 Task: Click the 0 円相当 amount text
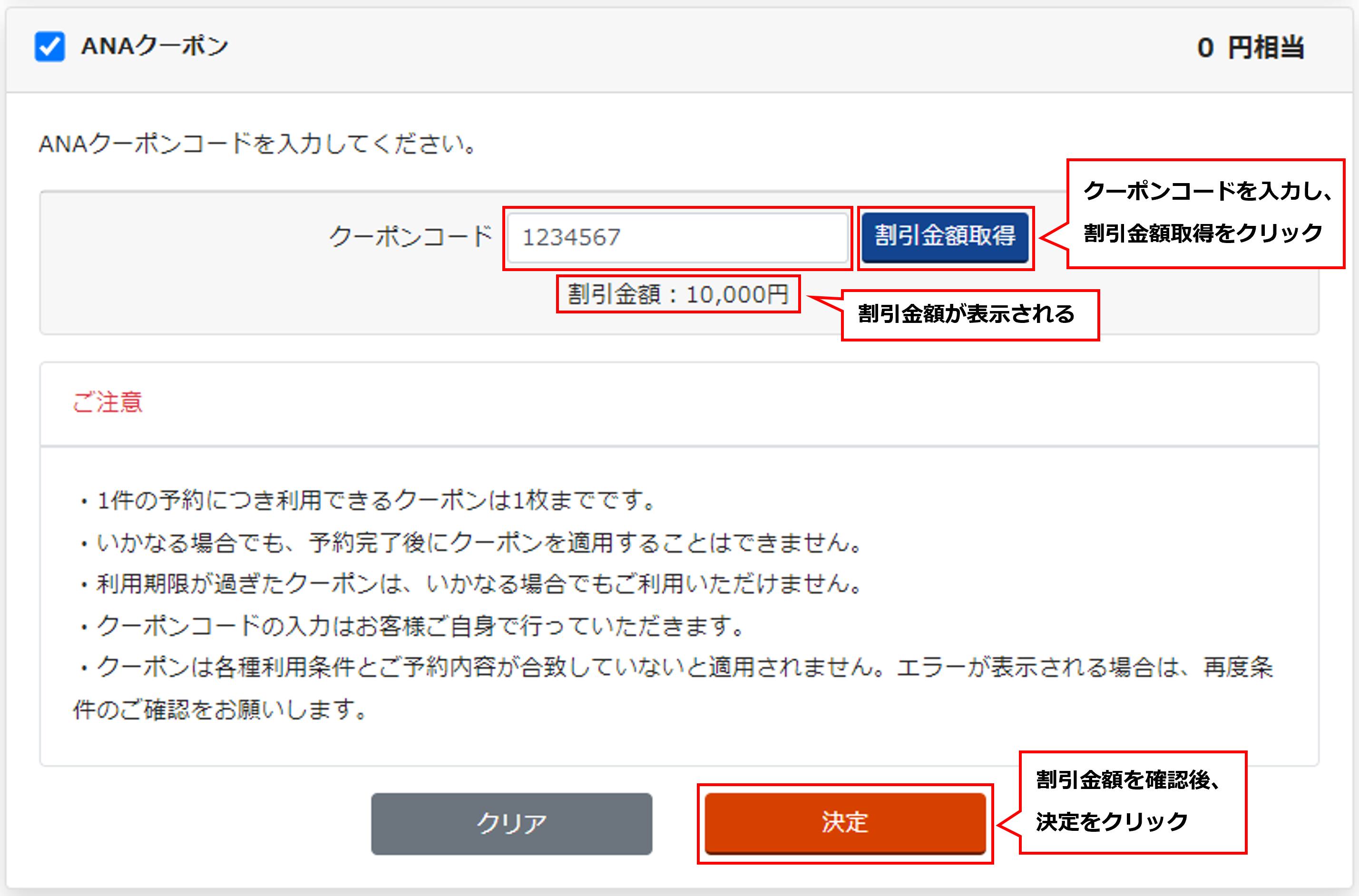(x=1251, y=48)
